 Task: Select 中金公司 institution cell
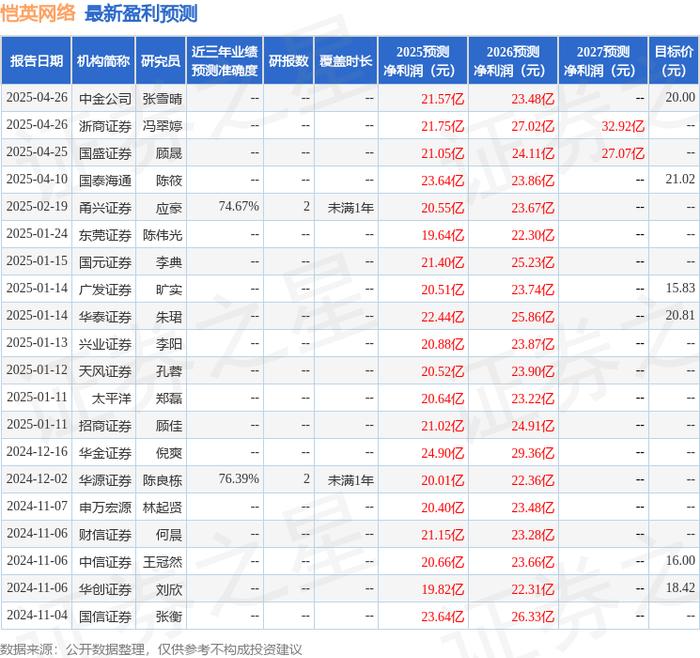(105, 99)
